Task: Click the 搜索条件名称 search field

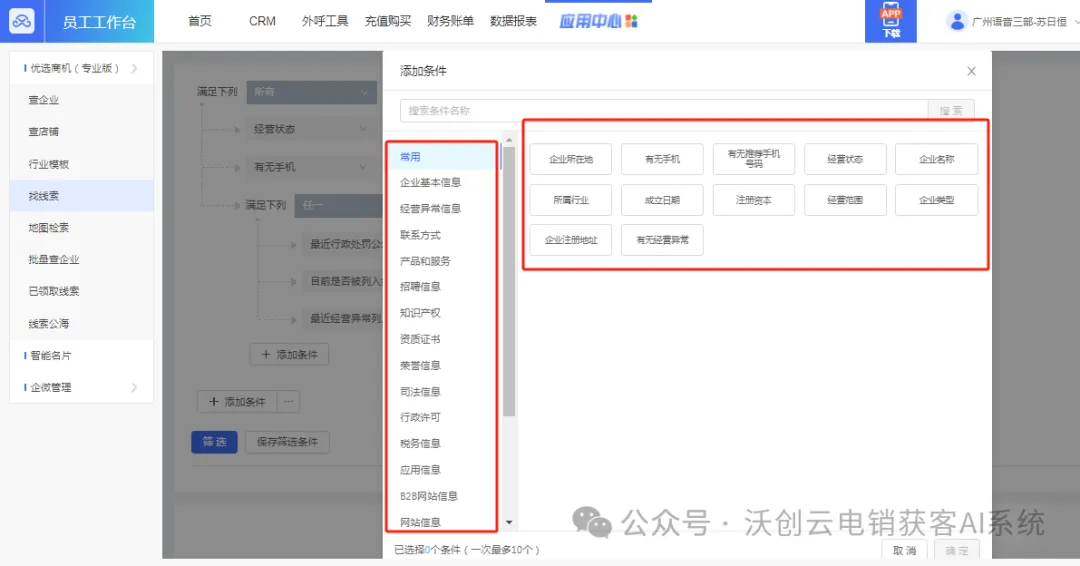Action: point(664,110)
